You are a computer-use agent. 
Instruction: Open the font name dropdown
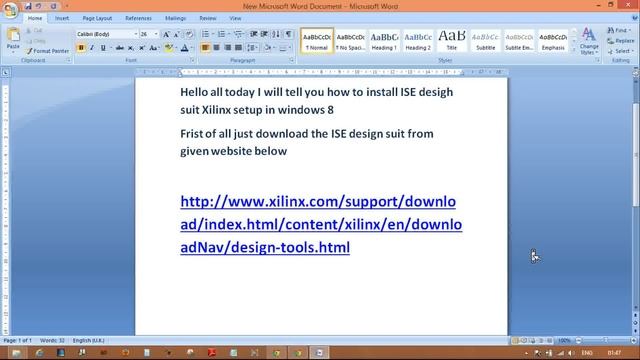[x=136, y=34]
